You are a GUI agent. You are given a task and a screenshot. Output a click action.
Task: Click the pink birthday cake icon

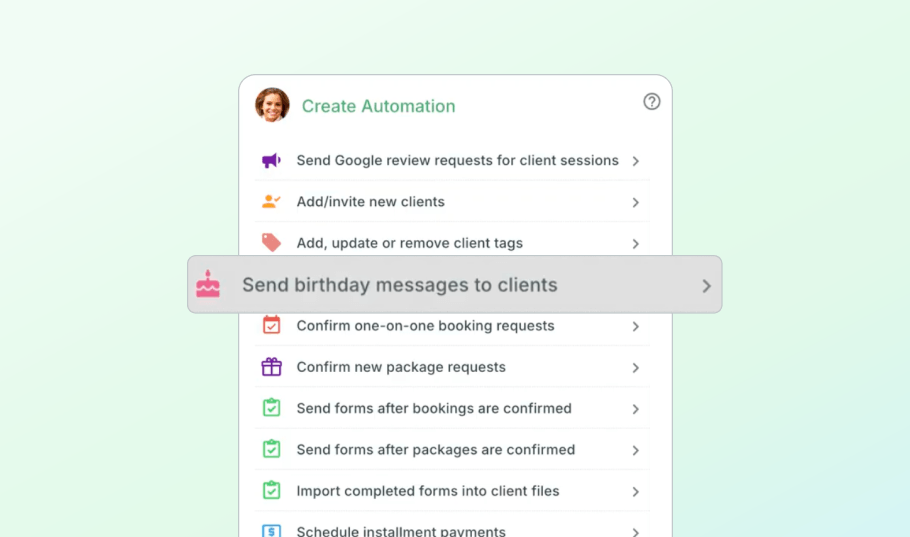[208, 284]
